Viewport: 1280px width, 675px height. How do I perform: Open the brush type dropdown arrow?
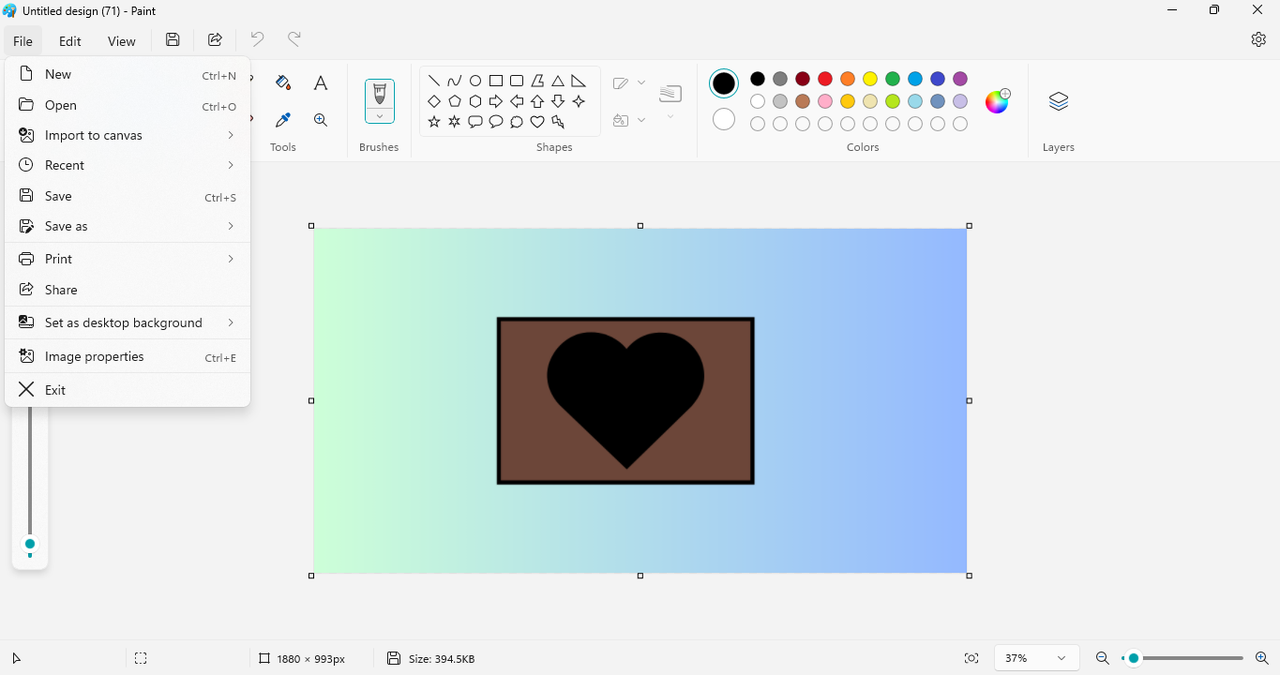[x=380, y=116]
